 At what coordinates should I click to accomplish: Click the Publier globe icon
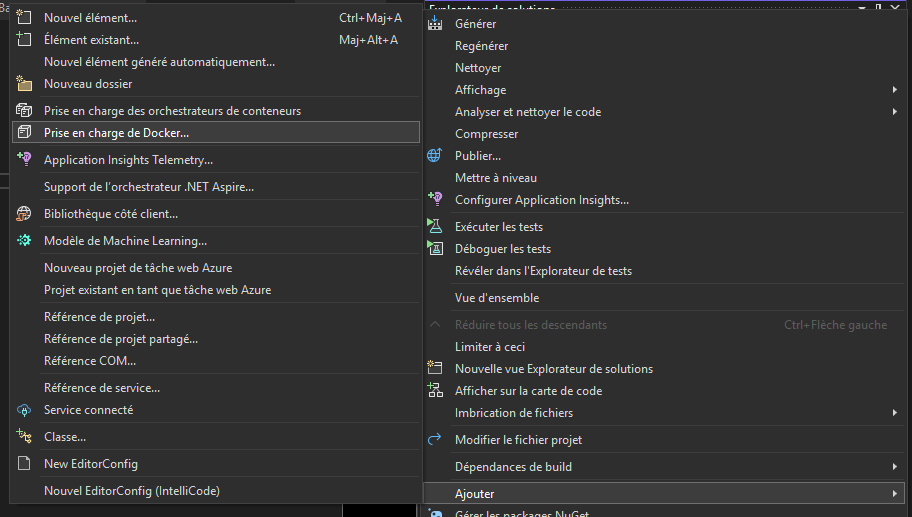tap(434, 155)
